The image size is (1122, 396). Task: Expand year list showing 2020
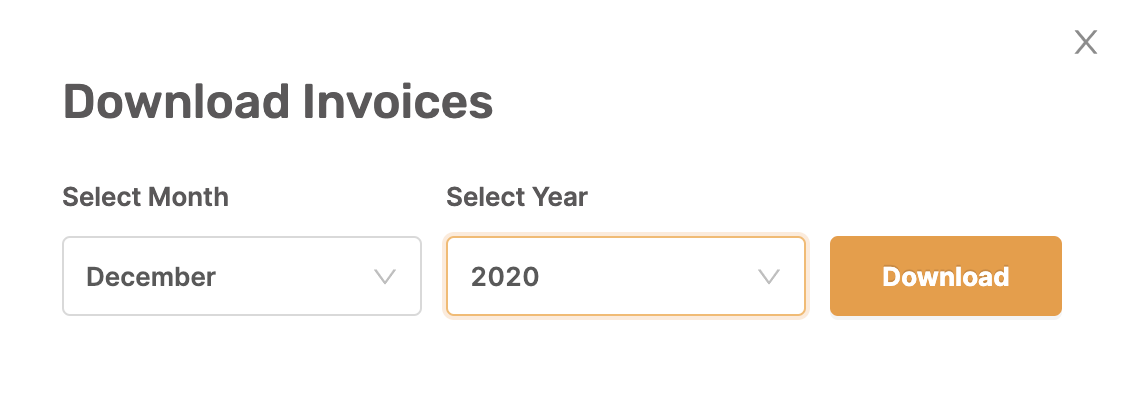pyautogui.click(x=625, y=276)
